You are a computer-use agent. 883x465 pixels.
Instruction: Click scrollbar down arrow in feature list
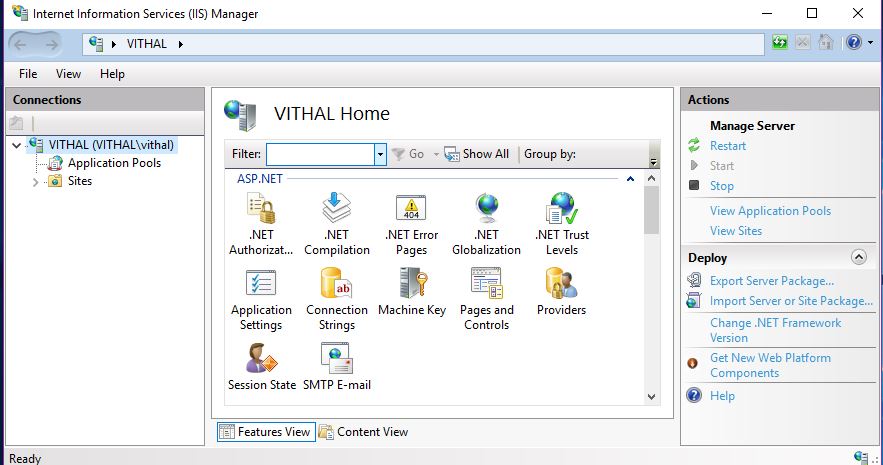click(x=652, y=397)
